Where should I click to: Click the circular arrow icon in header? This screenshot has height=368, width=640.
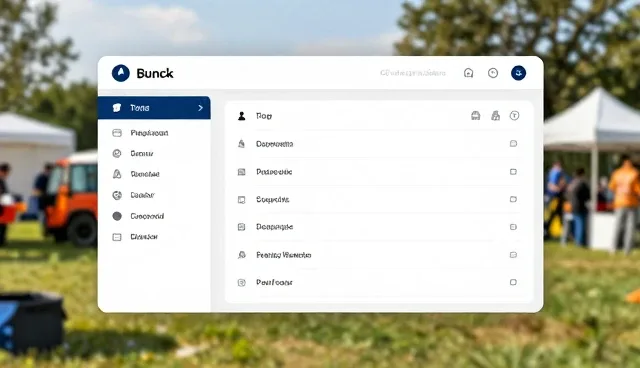493,73
